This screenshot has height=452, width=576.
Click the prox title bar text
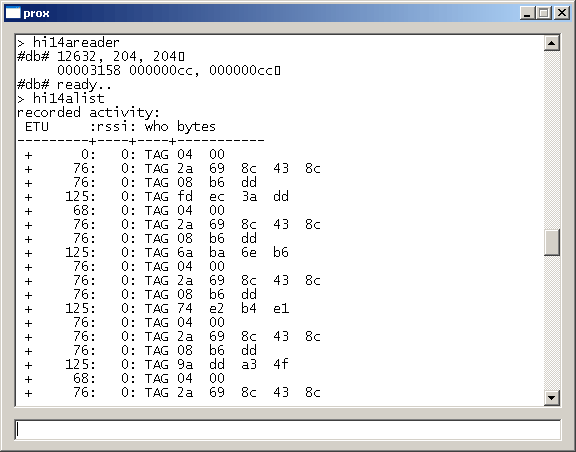(36, 14)
